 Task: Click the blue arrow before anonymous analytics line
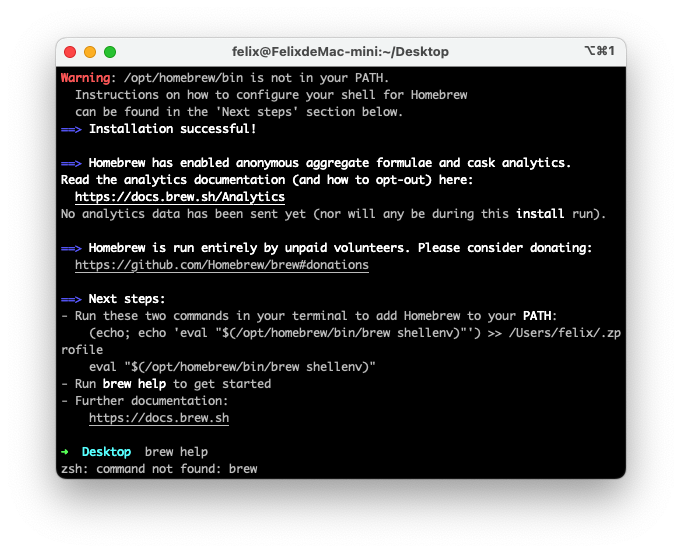click(71, 164)
